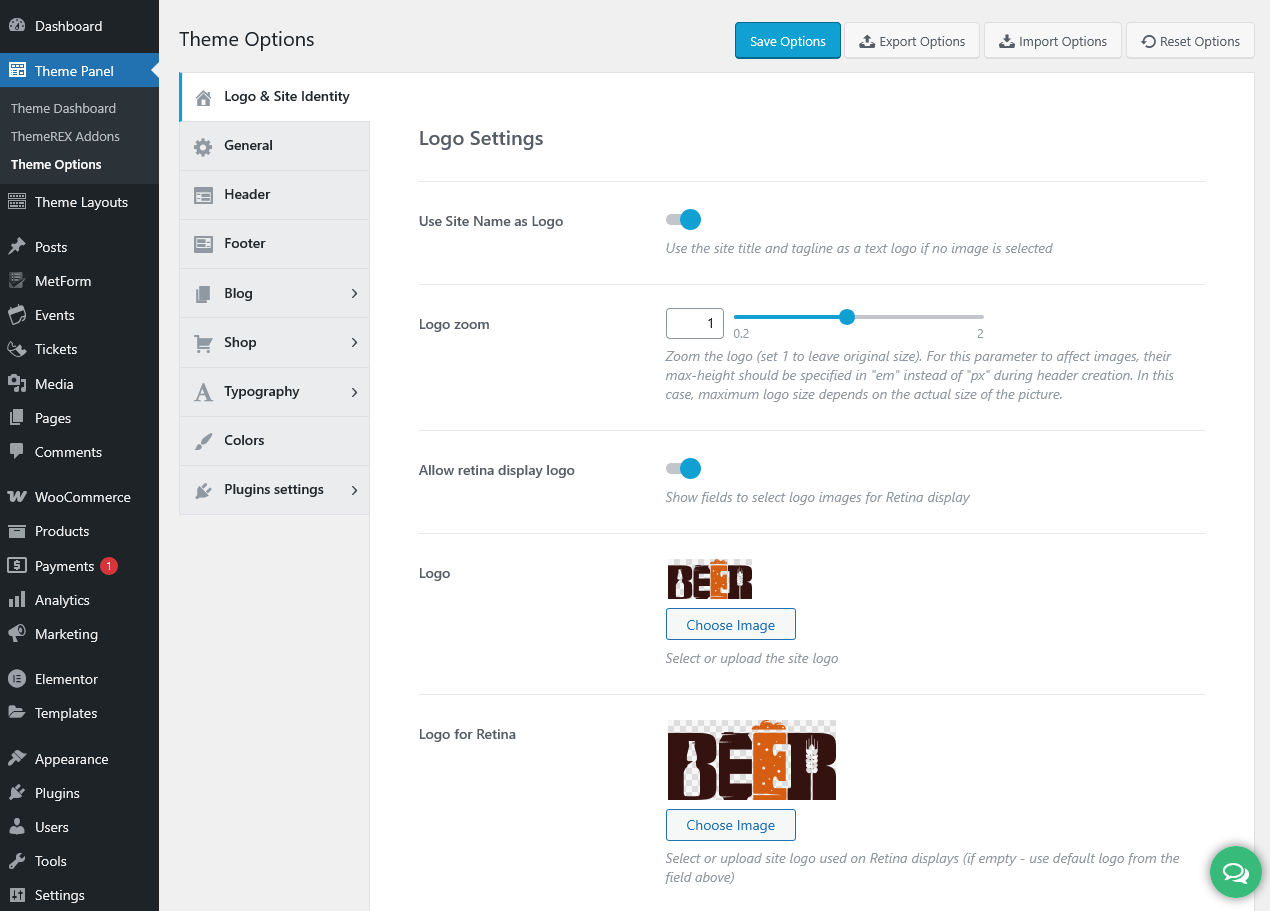Click the WooCommerce icon in sidebar
This screenshot has height=911, width=1270.
17,497
